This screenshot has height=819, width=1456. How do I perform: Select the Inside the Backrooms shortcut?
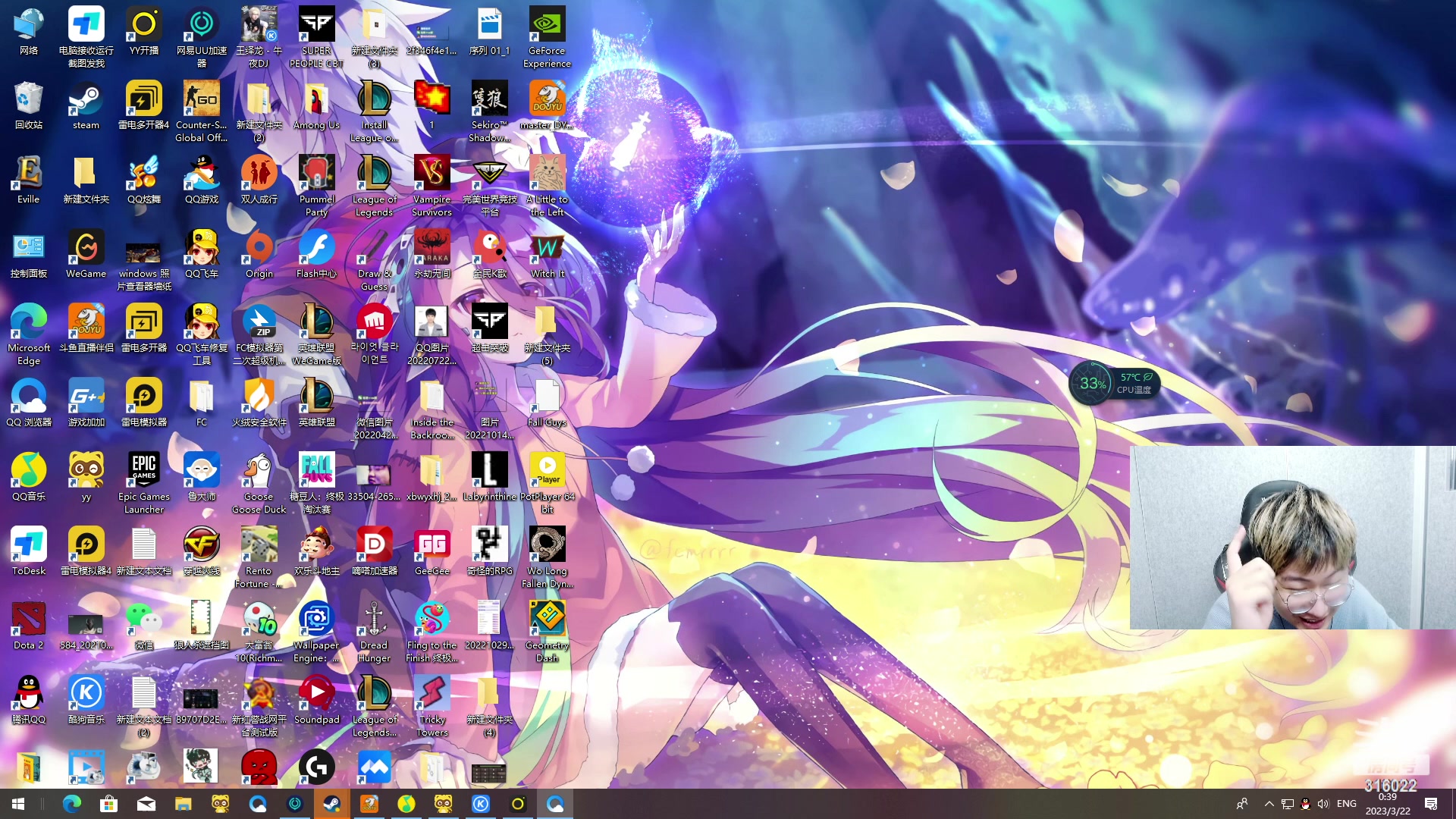click(x=431, y=409)
